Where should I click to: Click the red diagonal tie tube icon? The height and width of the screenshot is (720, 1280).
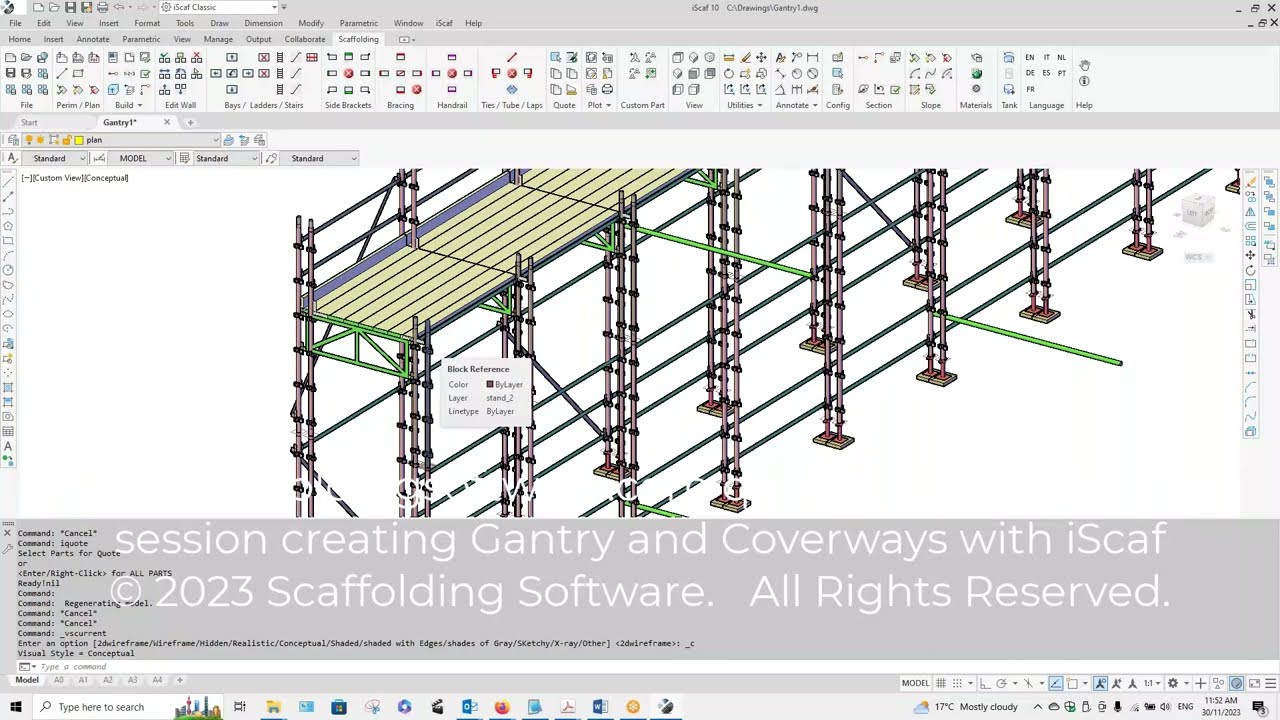pyautogui.click(x=512, y=57)
